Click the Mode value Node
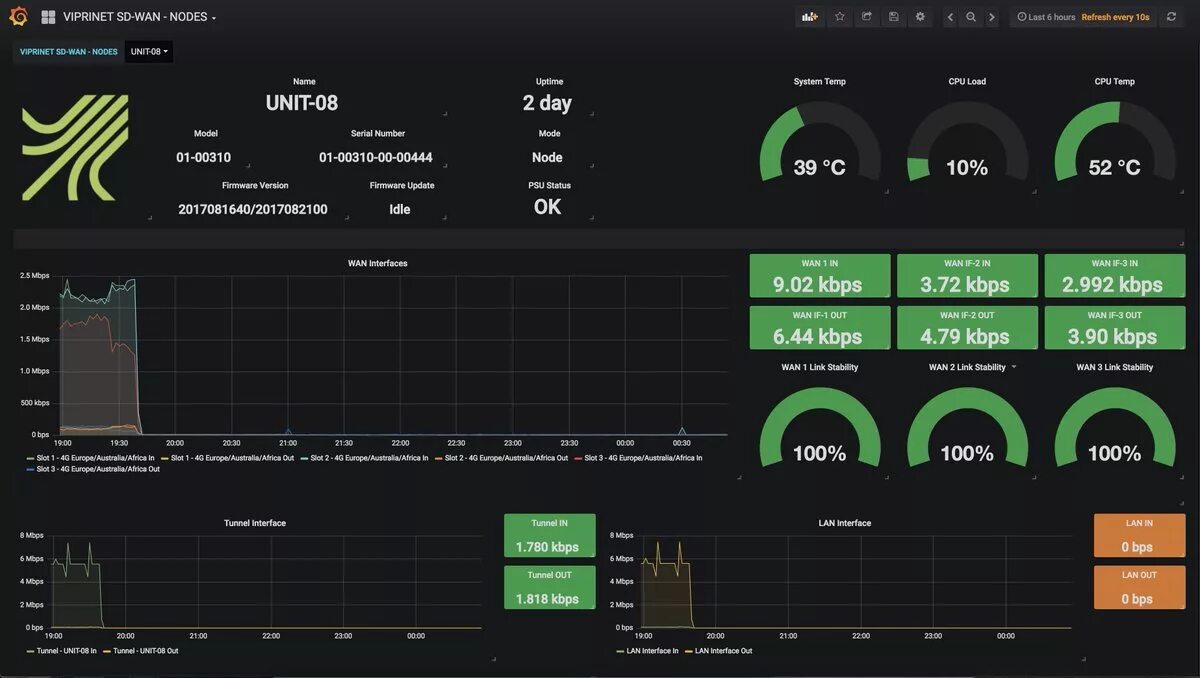This screenshot has height=678, width=1200. 547,158
